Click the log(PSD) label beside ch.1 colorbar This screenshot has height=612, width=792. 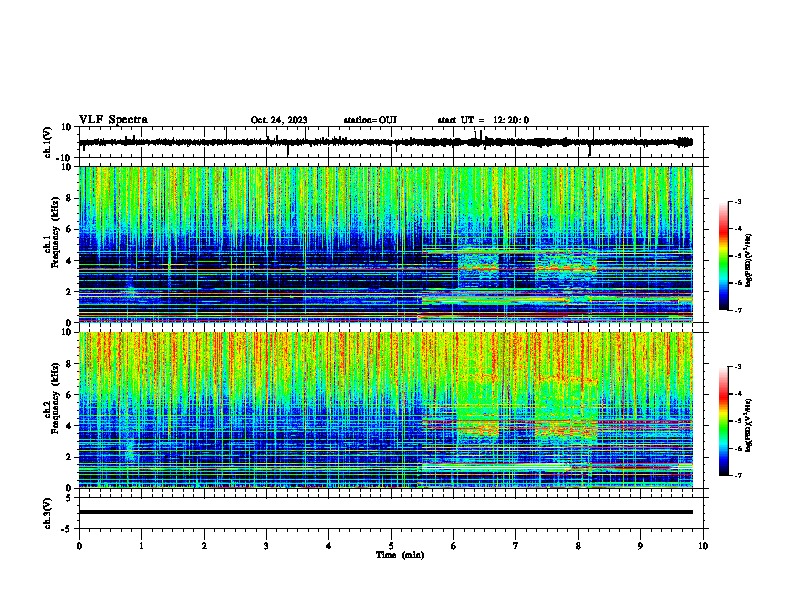pyautogui.click(x=749, y=261)
